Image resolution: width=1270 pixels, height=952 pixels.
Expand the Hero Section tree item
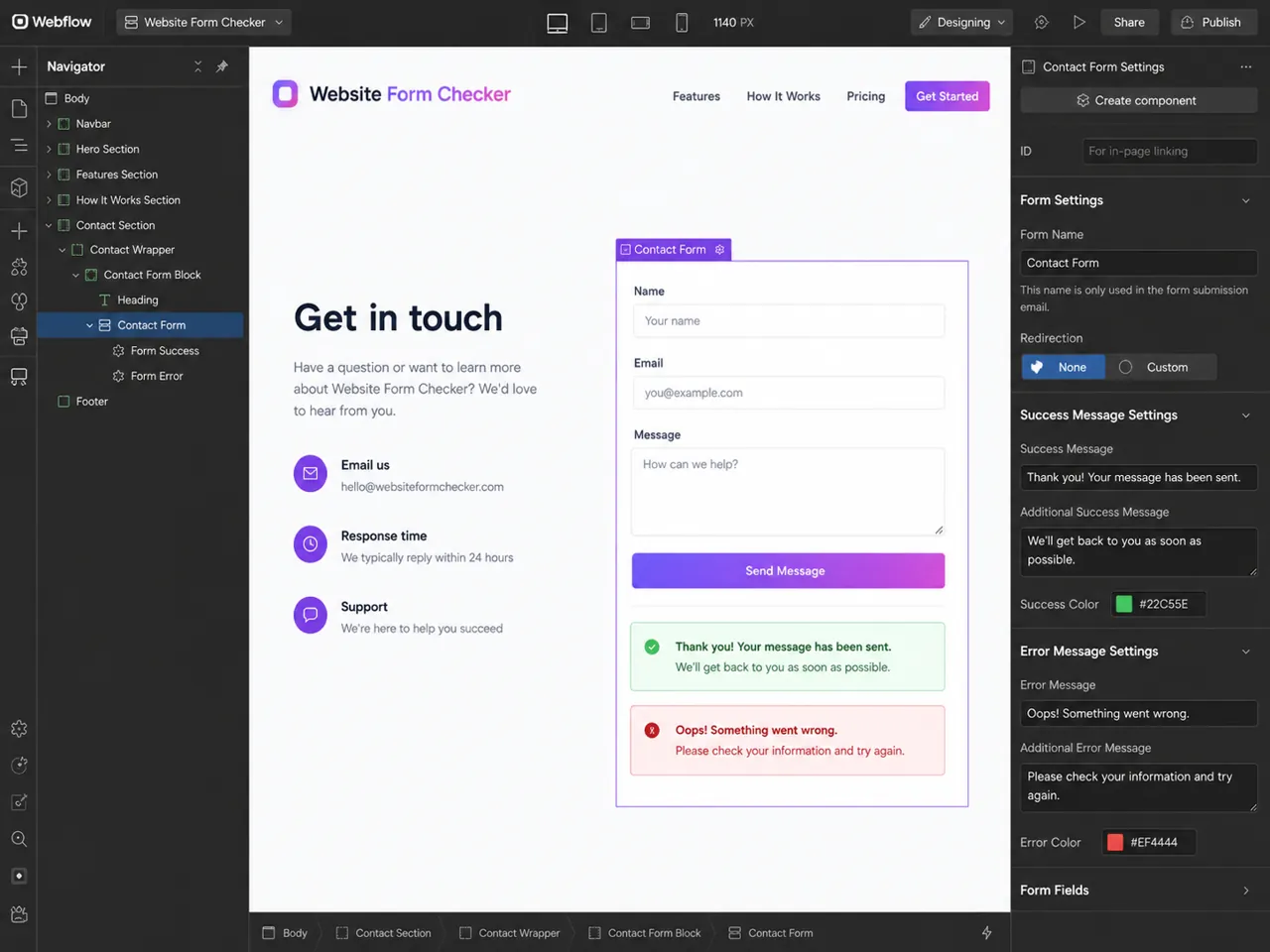coord(49,149)
